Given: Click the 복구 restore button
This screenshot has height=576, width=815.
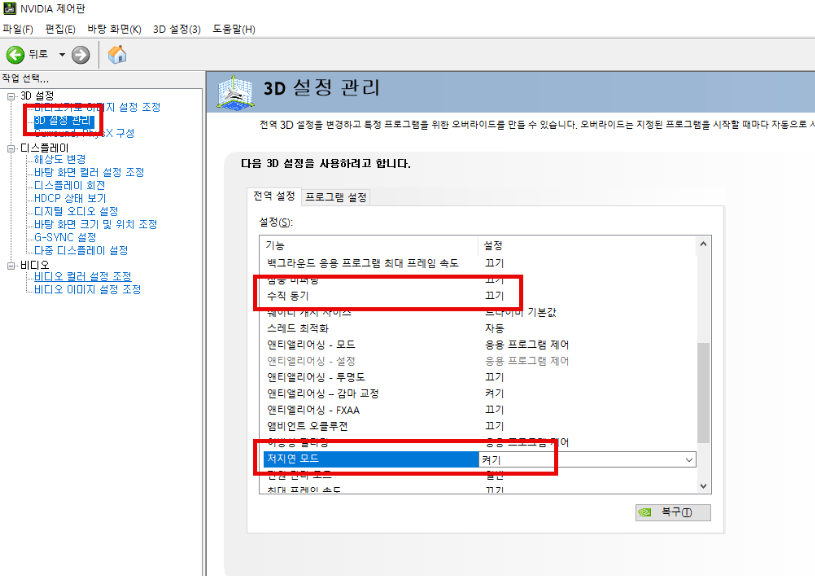Looking at the screenshot, I should 673,512.
